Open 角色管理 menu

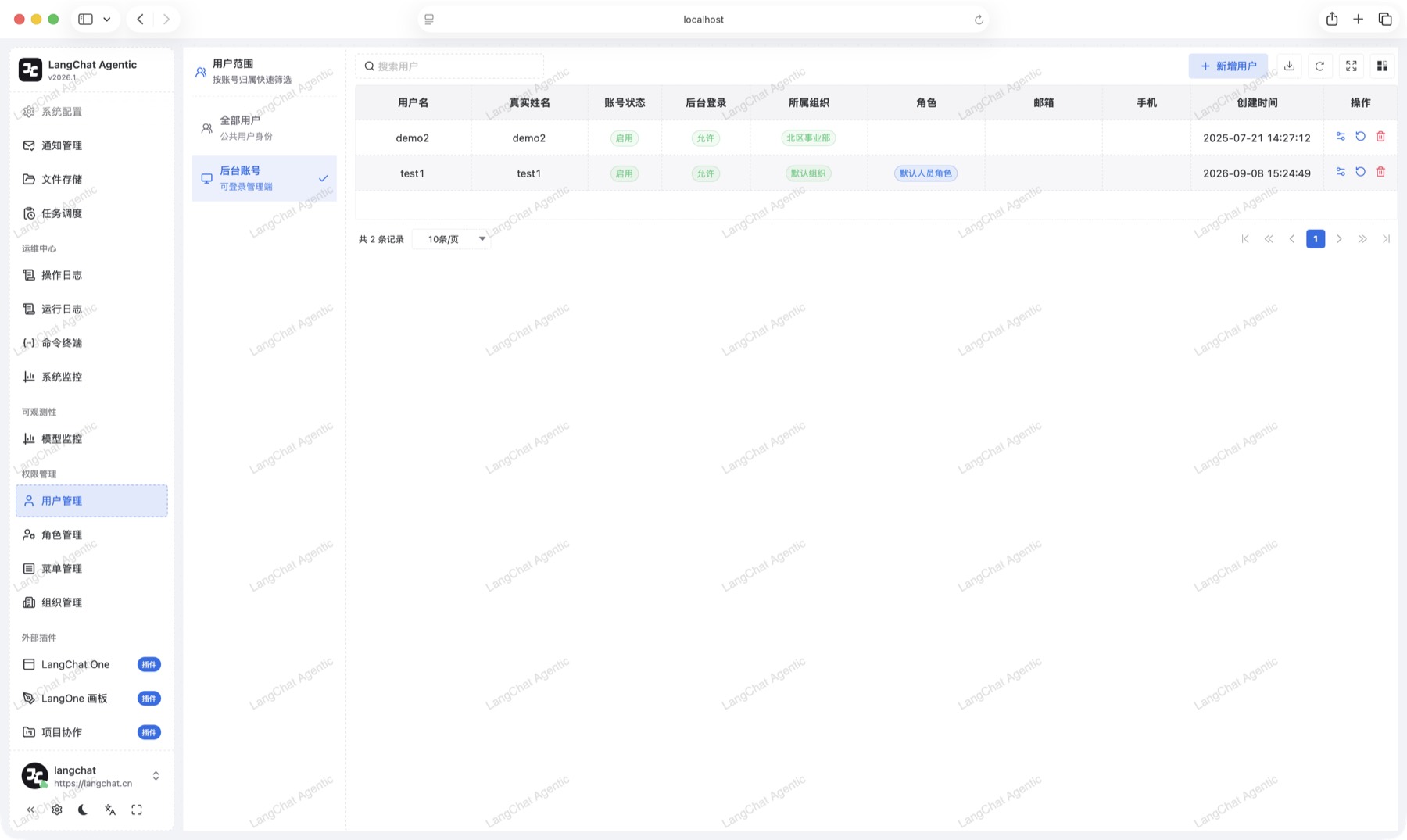[91, 534]
